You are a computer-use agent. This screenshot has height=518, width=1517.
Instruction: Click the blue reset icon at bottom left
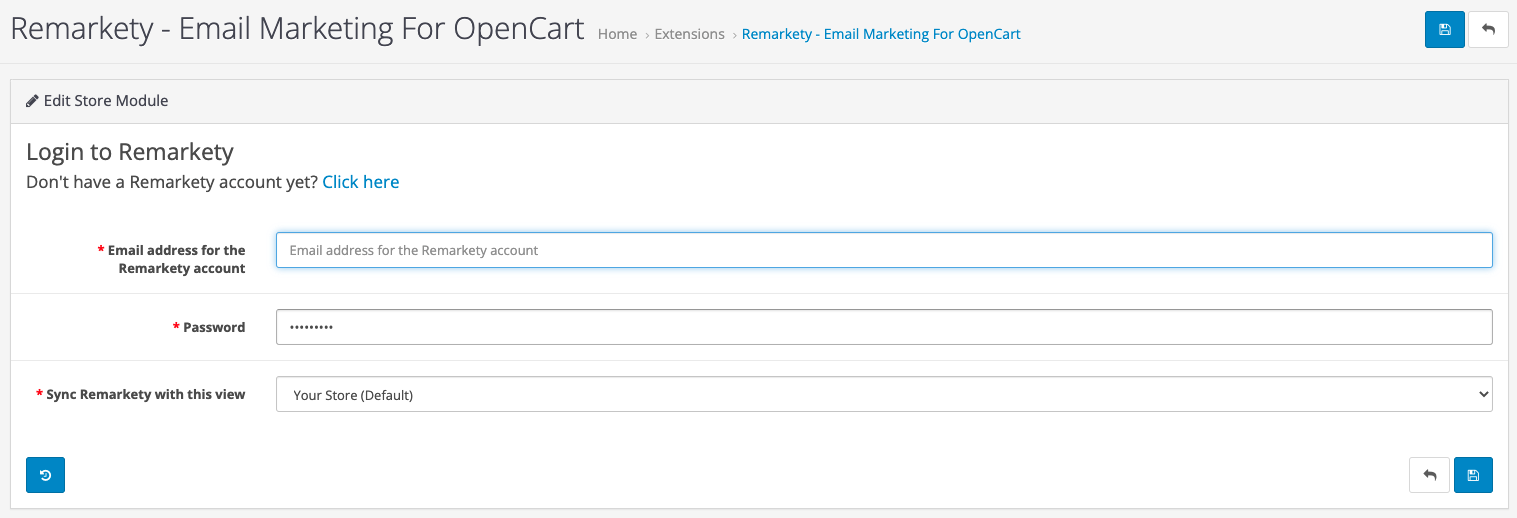click(45, 475)
